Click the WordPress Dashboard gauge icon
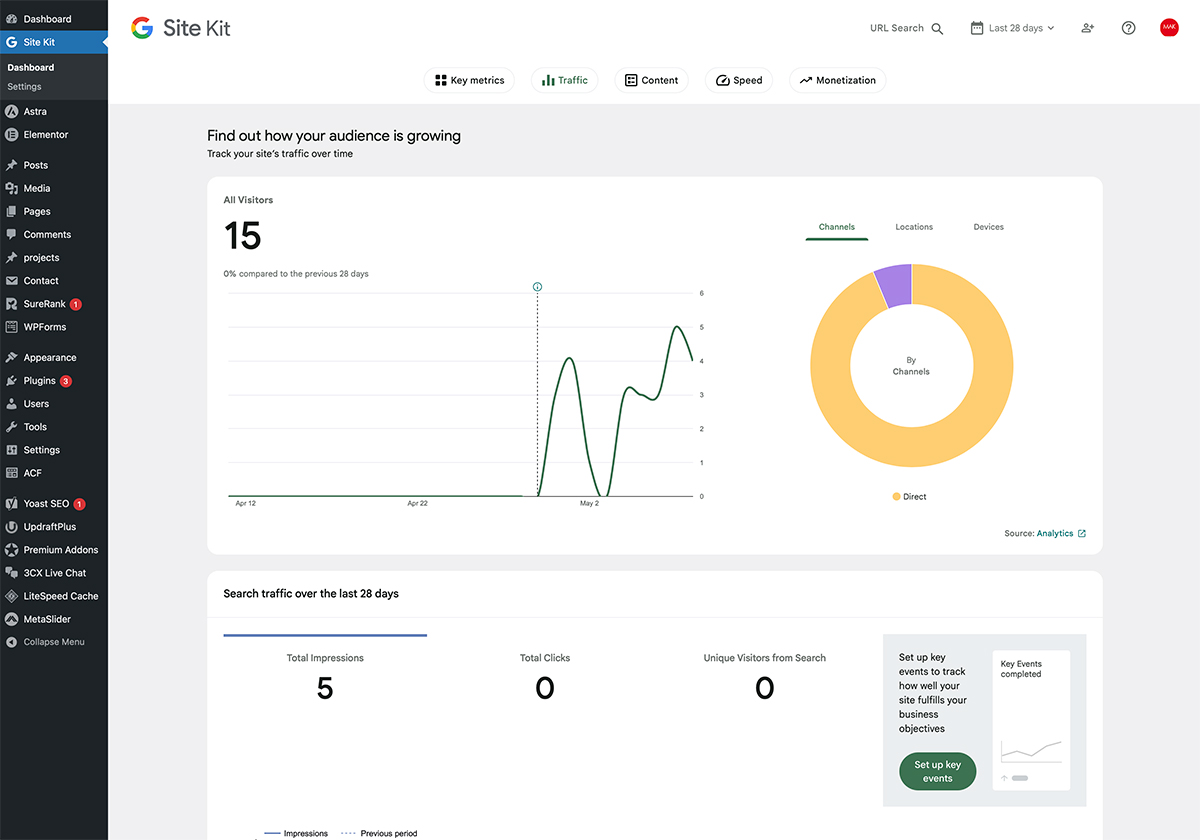This screenshot has height=840, width=1200. (12, 19)
